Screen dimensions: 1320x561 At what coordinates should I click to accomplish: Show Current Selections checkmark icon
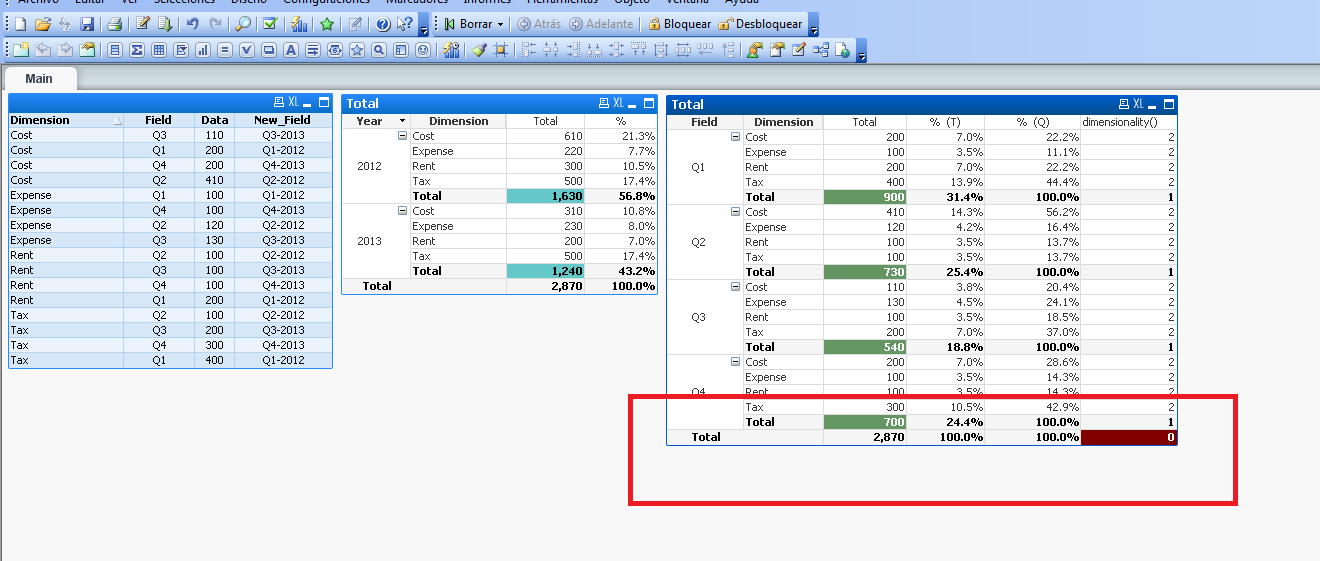point(270,24)
